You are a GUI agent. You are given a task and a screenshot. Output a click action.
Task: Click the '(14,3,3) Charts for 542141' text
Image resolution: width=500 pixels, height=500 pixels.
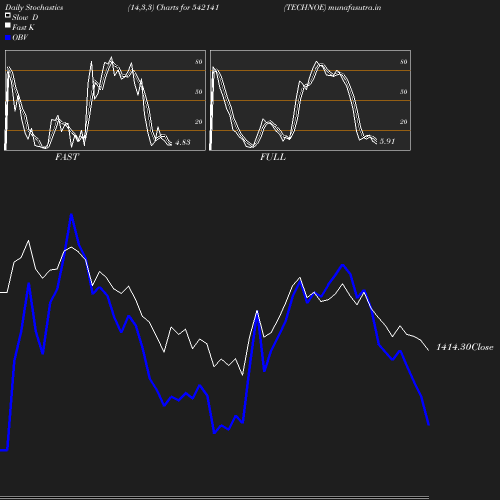173,7
